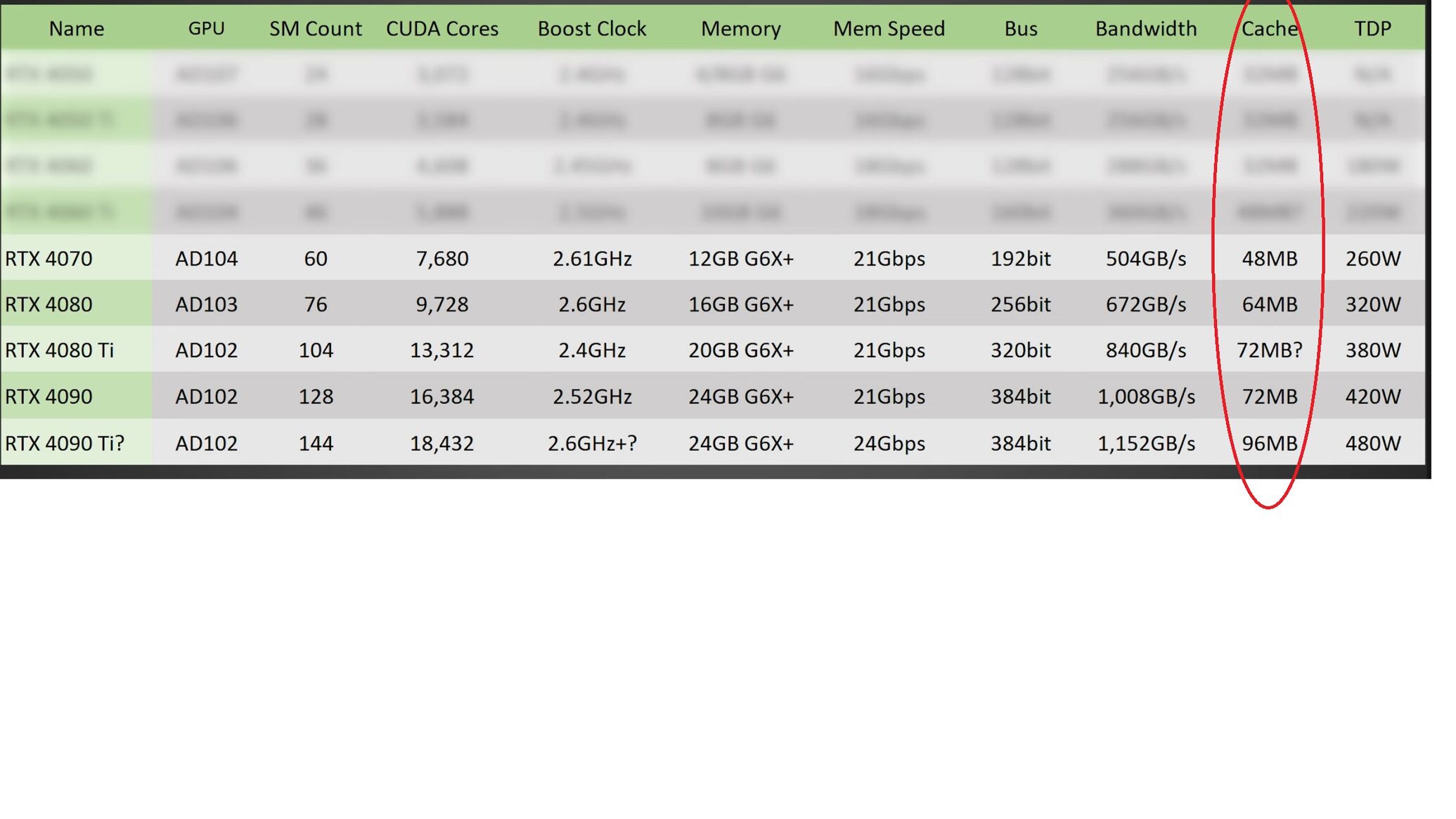Select the RTX 4070 name cell
1456x819 pixels.
tap(49, 259)
